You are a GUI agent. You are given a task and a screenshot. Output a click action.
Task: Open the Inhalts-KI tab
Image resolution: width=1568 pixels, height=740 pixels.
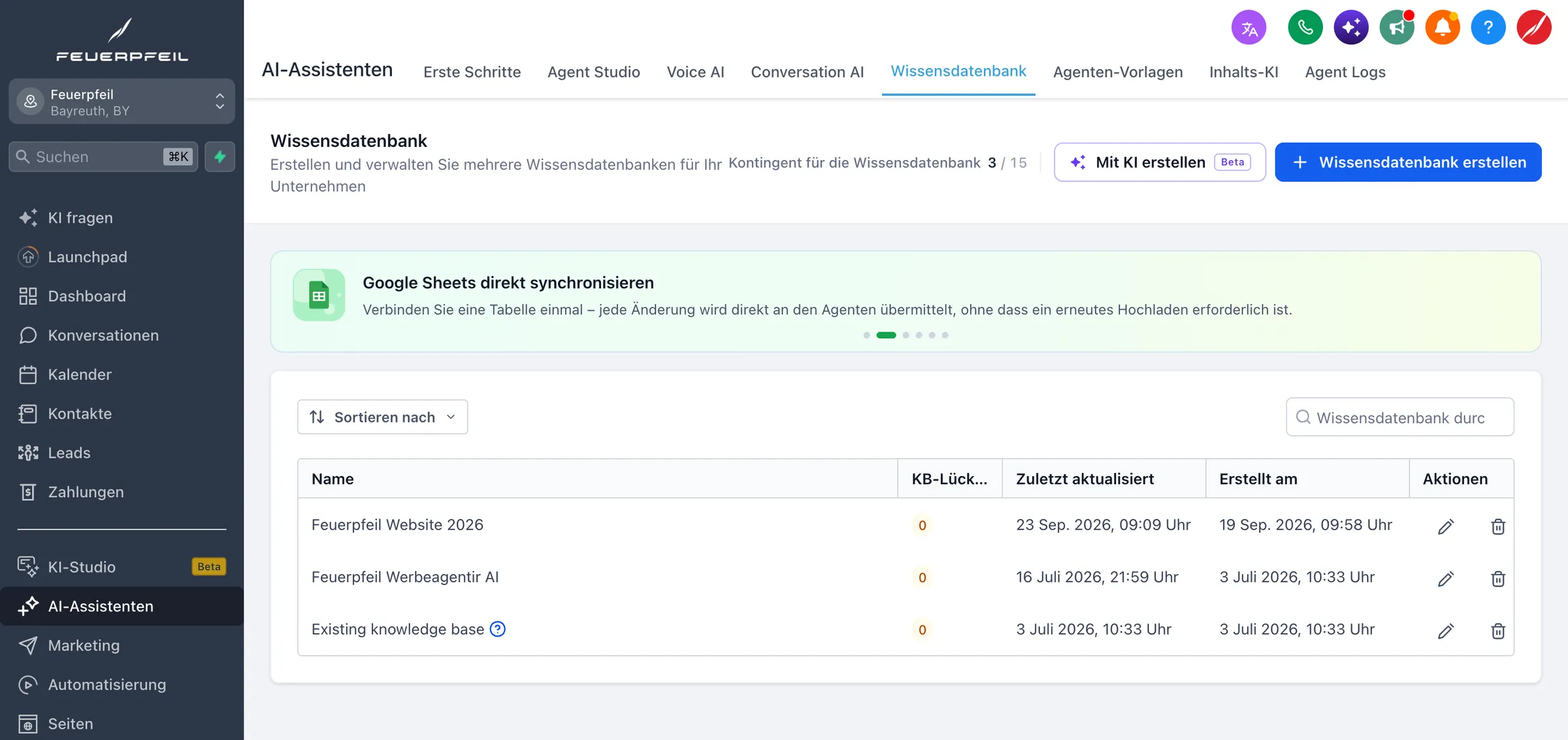(1243, 72)
